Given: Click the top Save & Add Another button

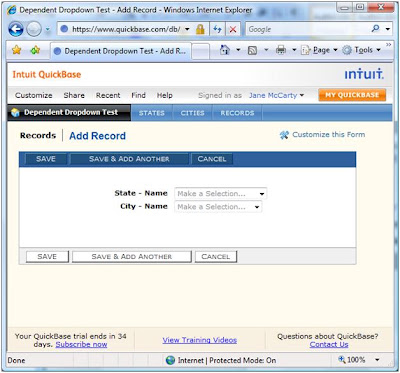Looking at the screenshot, I should click(x=129, y=159).
